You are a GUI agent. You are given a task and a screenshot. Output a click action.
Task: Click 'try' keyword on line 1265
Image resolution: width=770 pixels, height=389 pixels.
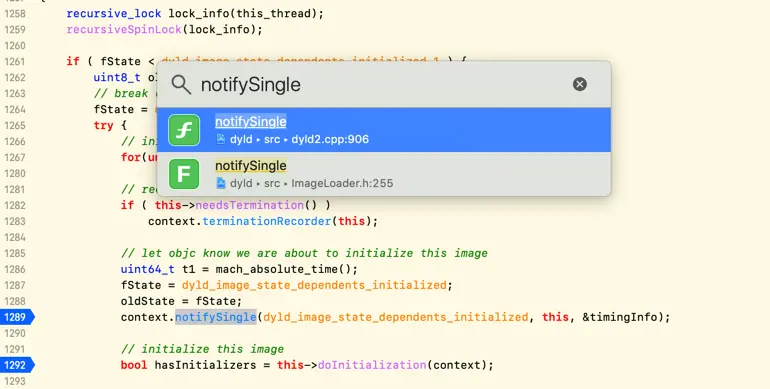104,125
